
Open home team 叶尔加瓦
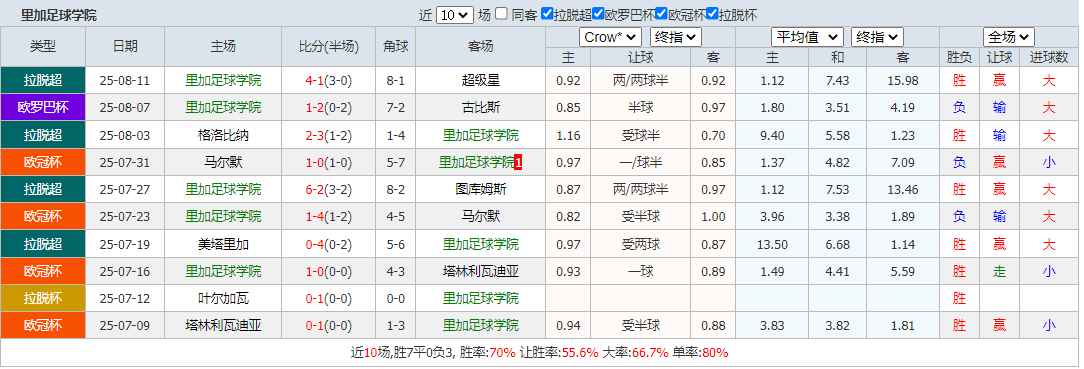pyautogui.click(x=223, y=299)
